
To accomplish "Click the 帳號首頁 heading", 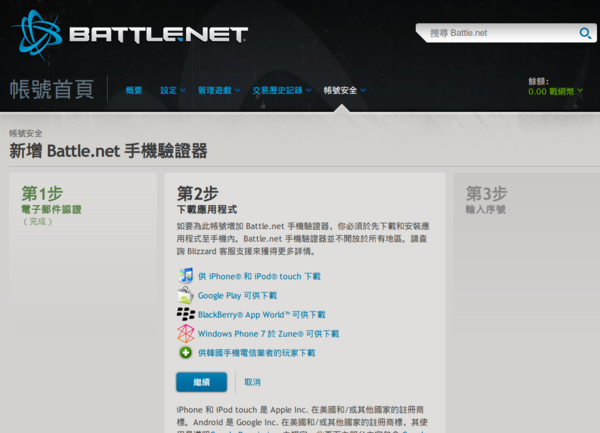I will tap(52, 90).
